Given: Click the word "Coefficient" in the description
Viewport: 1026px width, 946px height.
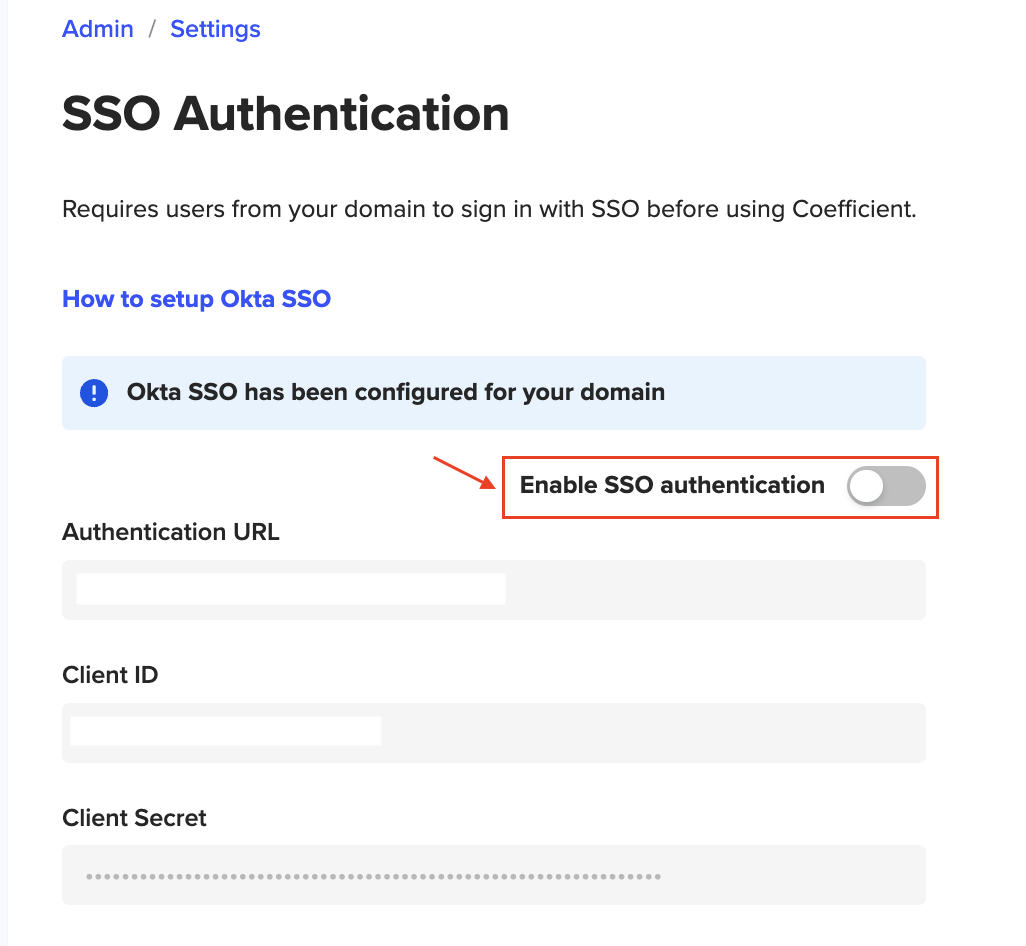Looking at the screenshot, I should tap(851, 210).
